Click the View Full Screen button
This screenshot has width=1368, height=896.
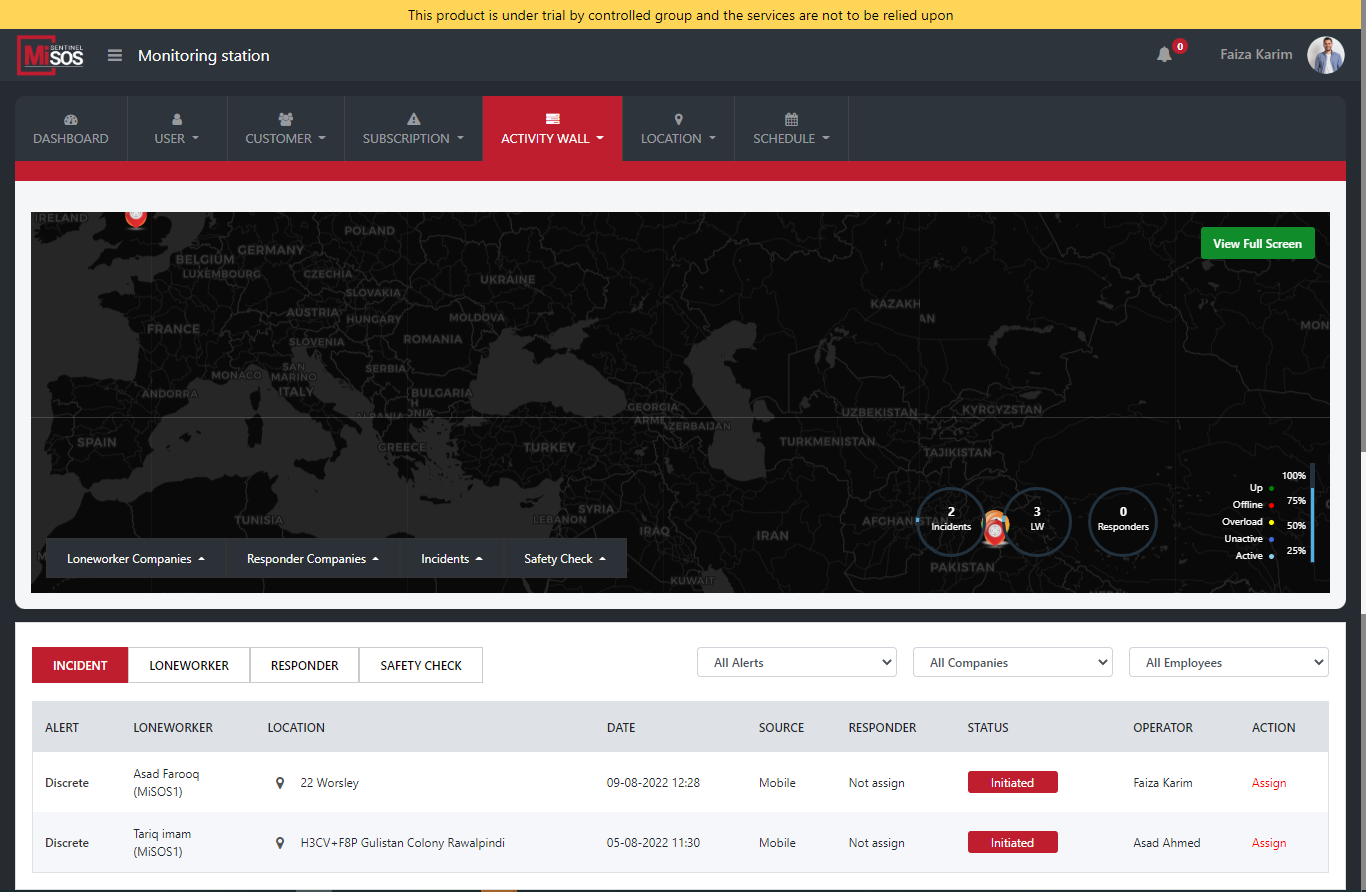[x=1257, y=243]
